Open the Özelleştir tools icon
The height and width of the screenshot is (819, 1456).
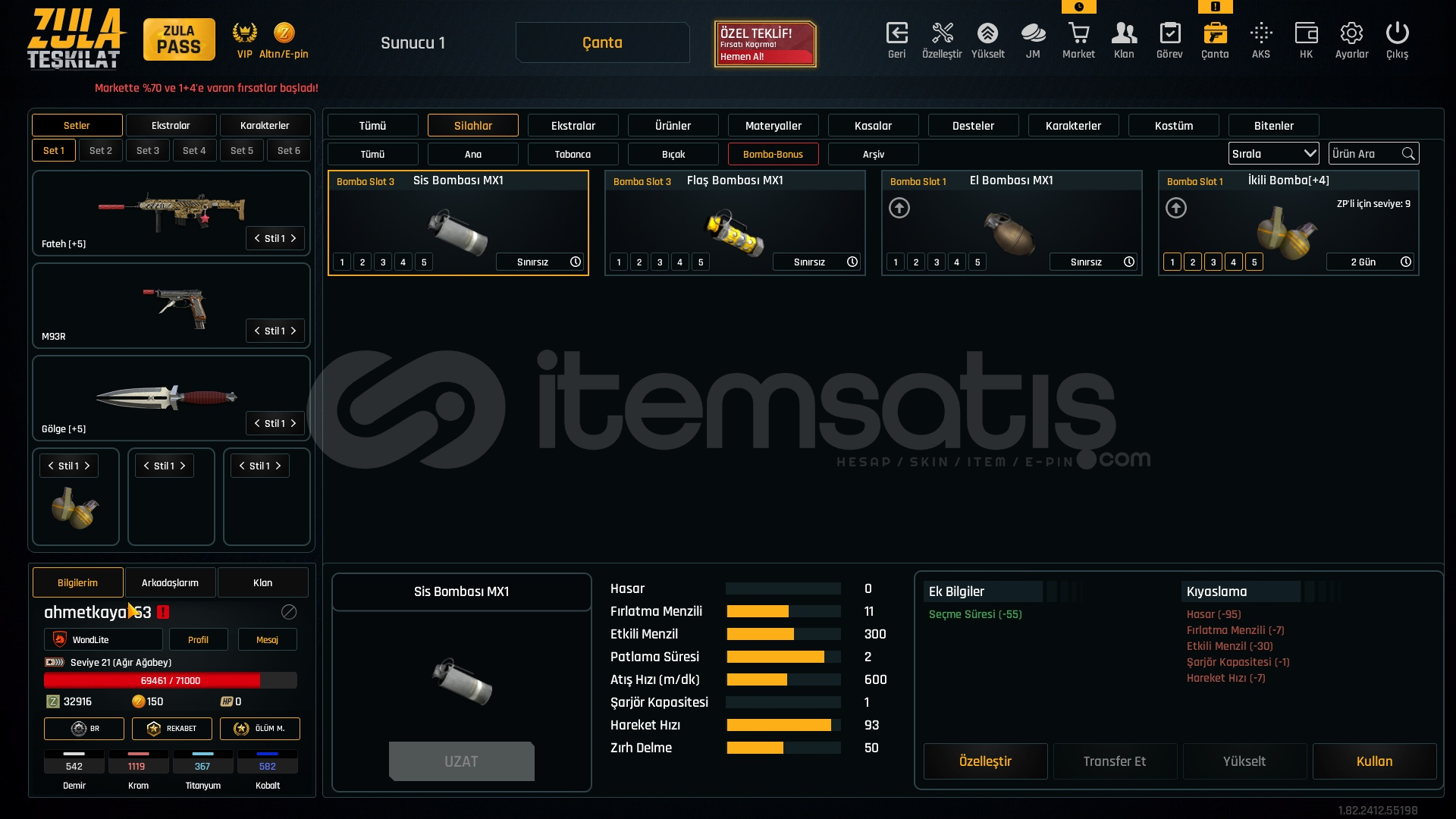(942, 34)
